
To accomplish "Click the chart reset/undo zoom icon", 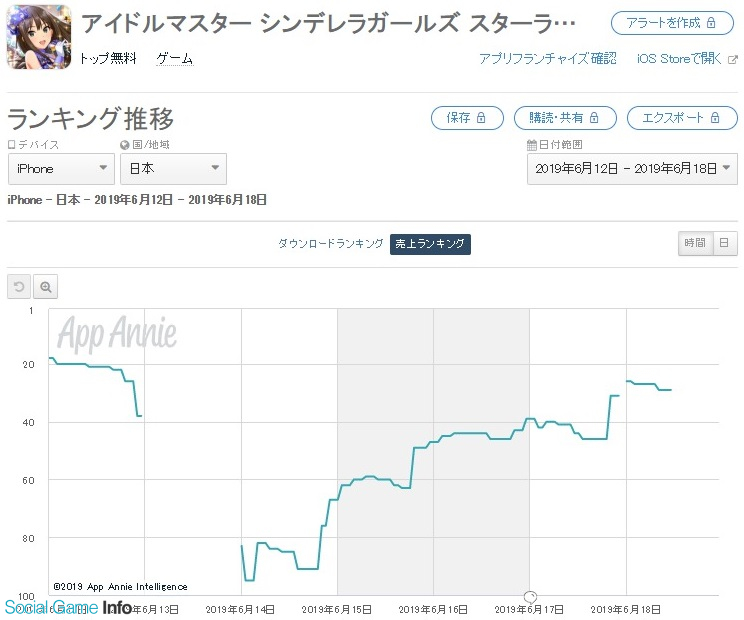I will [x=19, y=288].
